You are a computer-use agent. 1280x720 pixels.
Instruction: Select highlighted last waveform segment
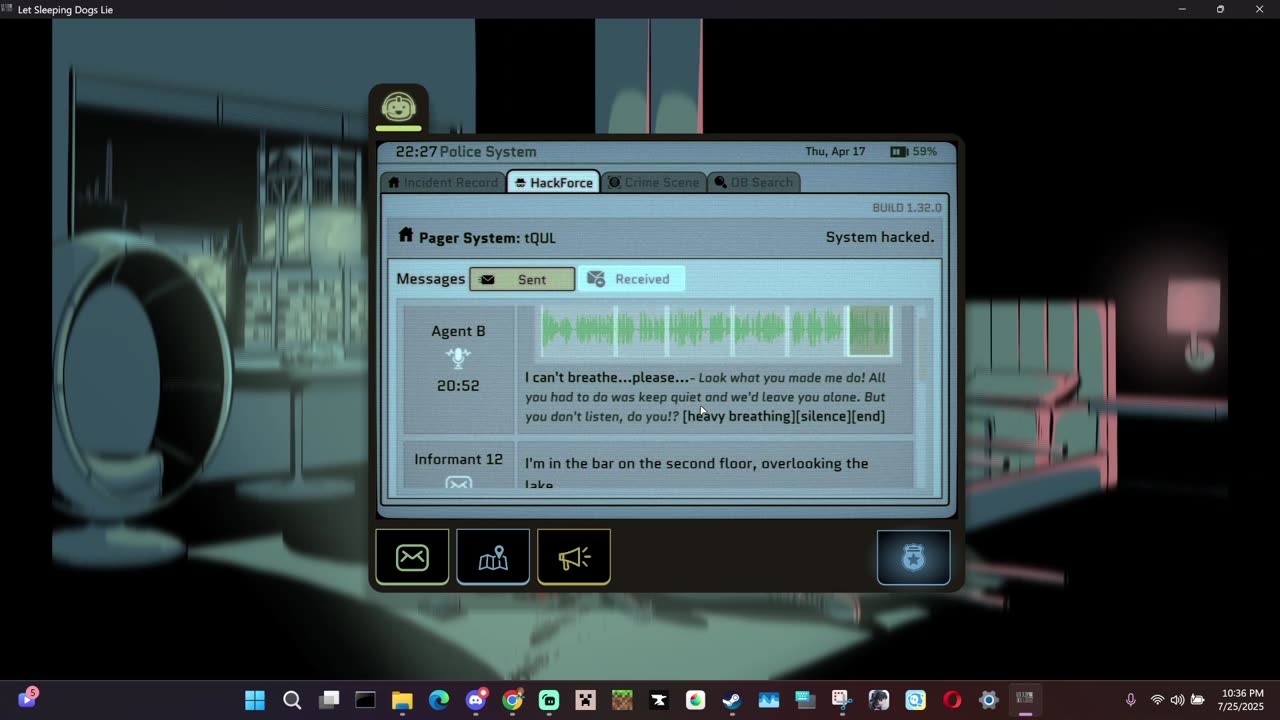click(869, 331)
